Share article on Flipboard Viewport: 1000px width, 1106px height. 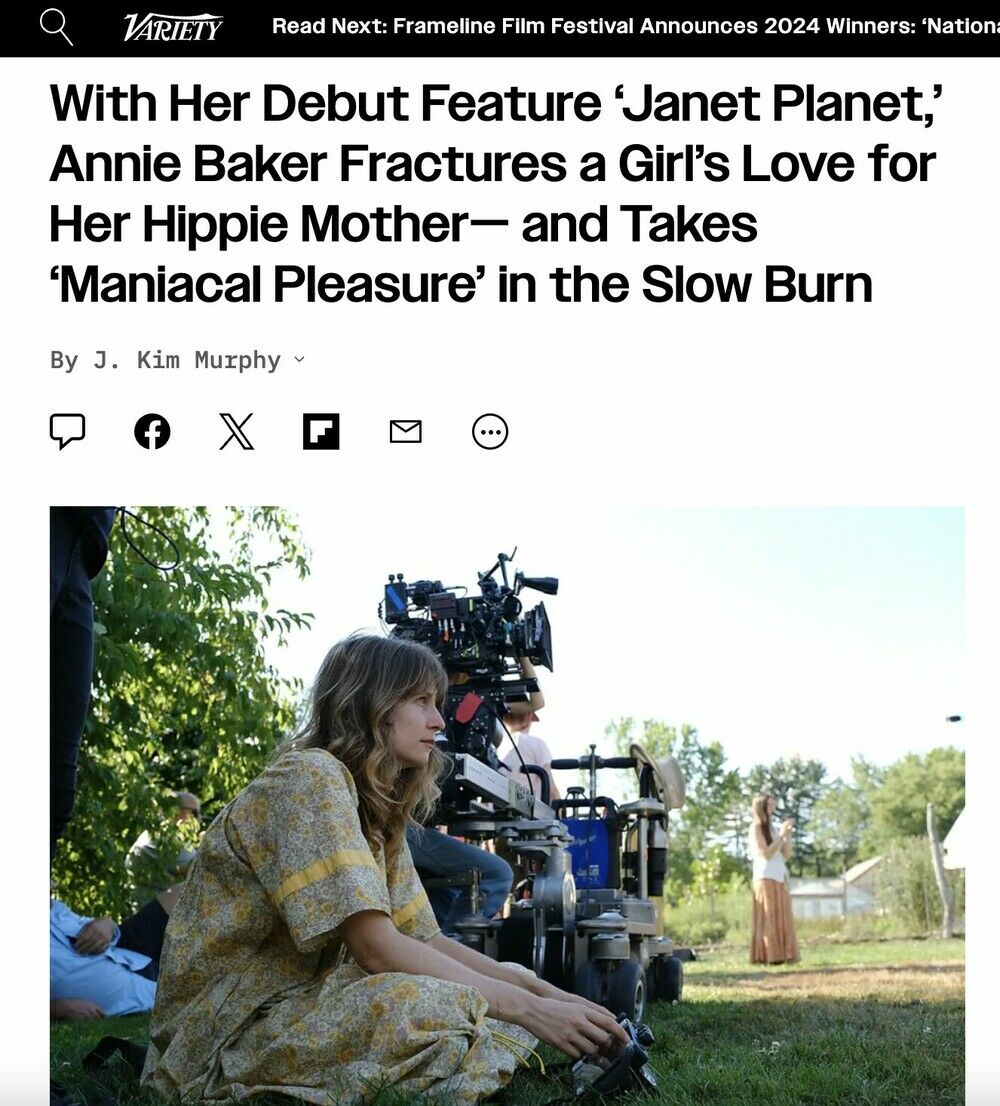coord(321,431)
